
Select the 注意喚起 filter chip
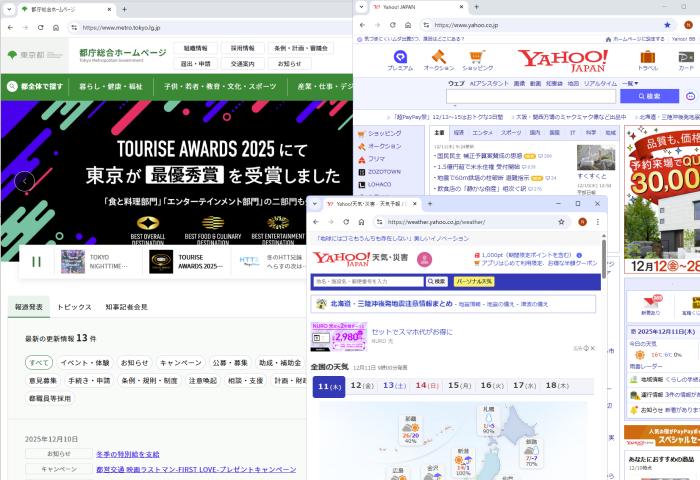point(203,380)
